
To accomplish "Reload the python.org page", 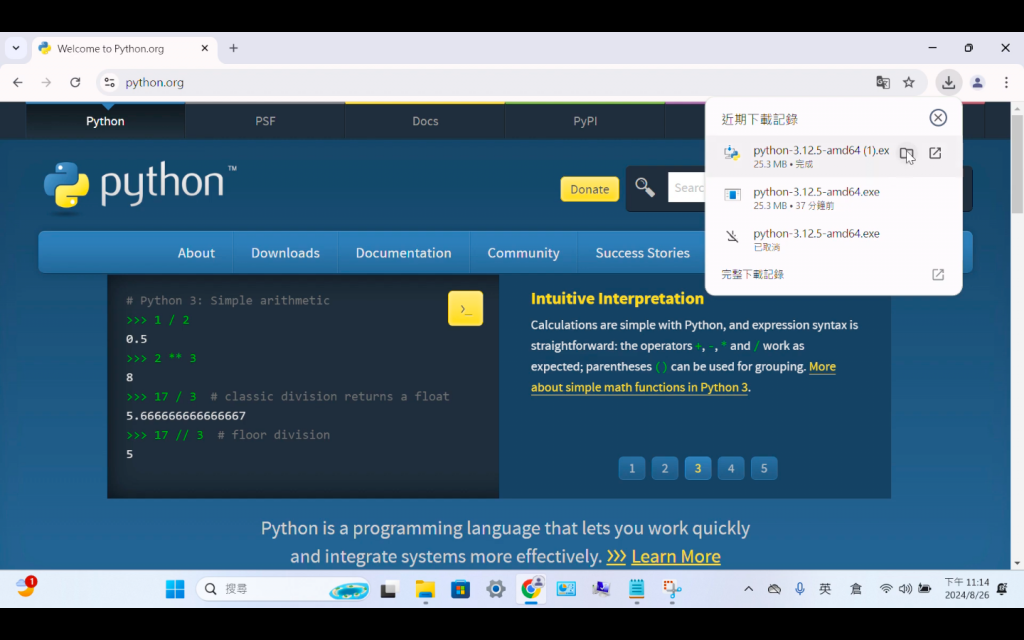I will point(75,82).
